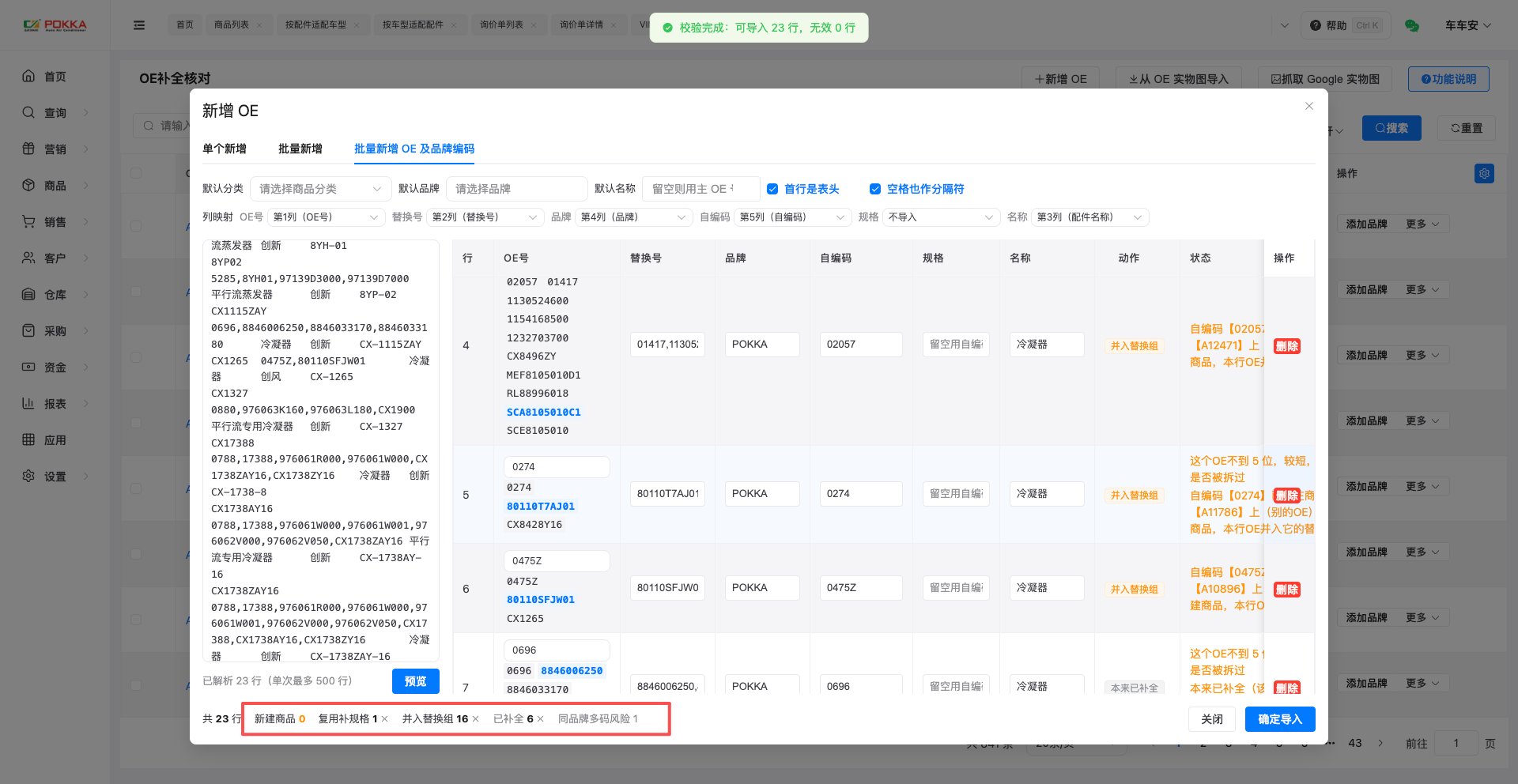Click the blue 预览 button
This screenshot has height=784, width=1518.
click(x=416, y=681)
